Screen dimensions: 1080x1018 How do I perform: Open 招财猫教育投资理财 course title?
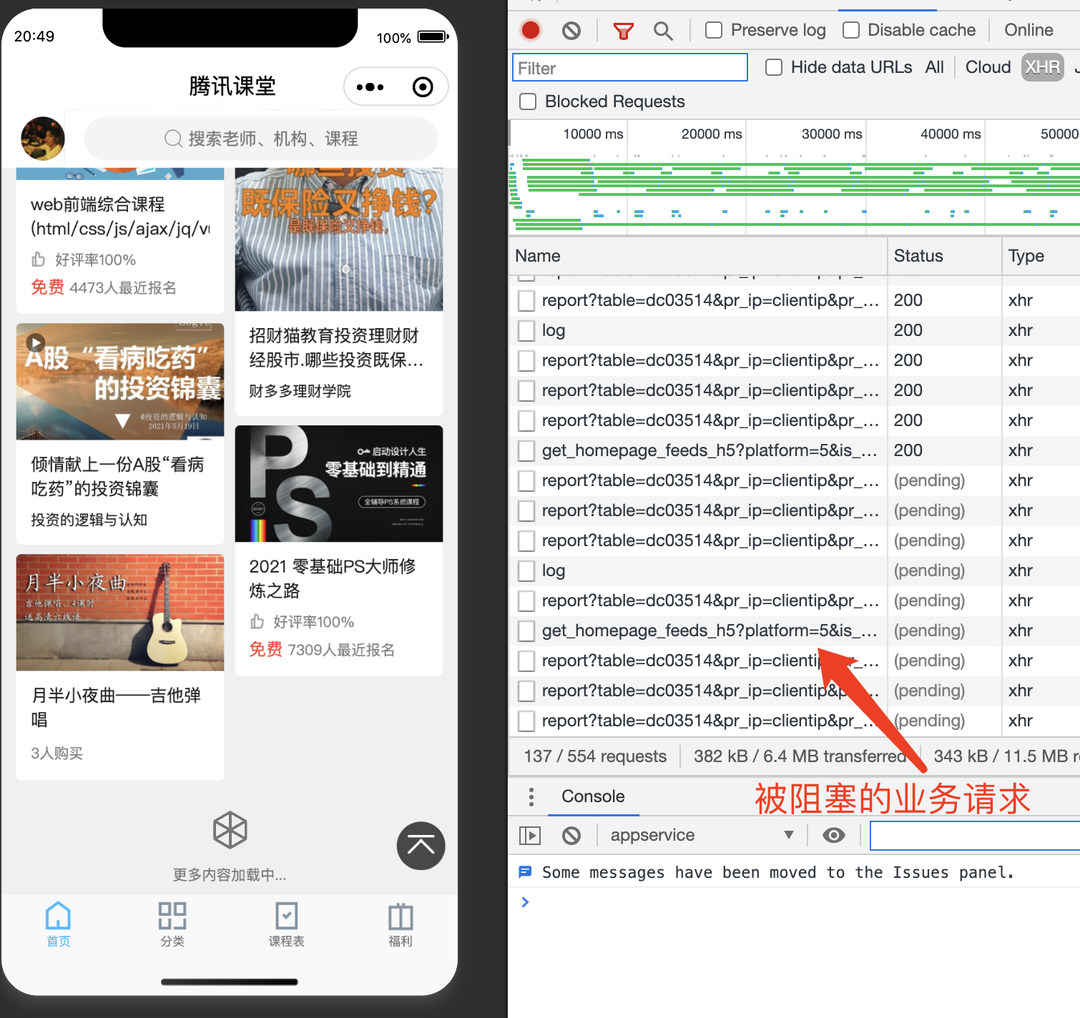click(335, 348)
